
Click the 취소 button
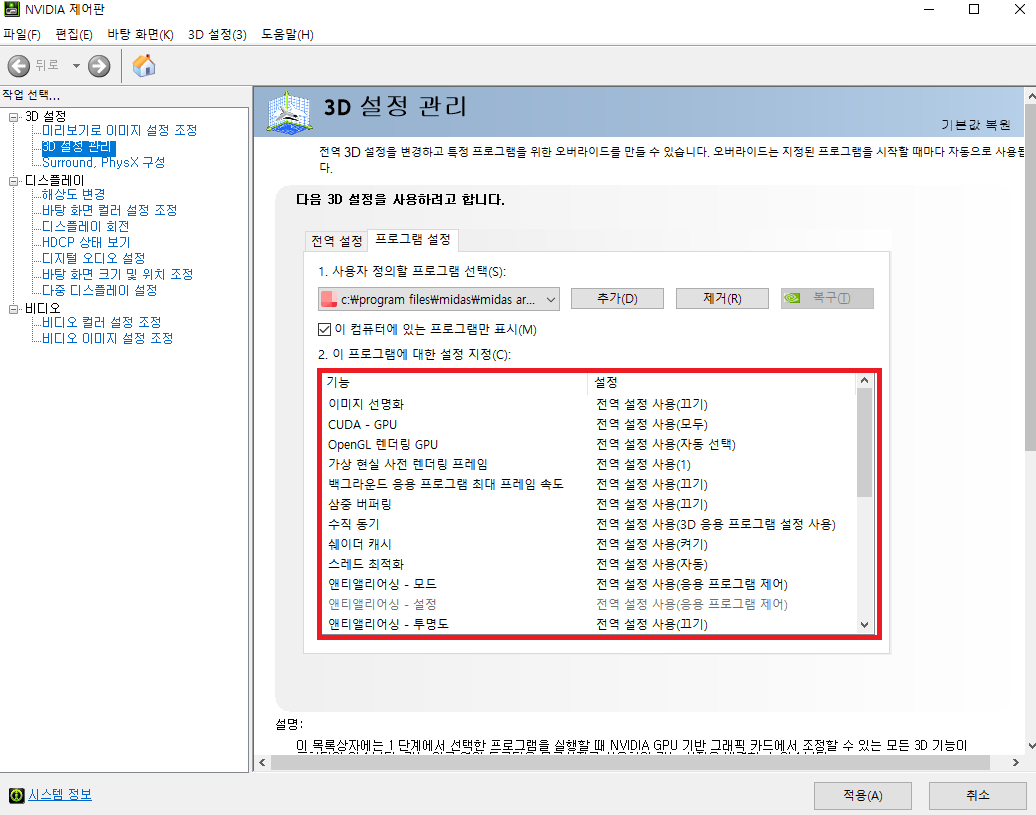[x=978, y=796]
